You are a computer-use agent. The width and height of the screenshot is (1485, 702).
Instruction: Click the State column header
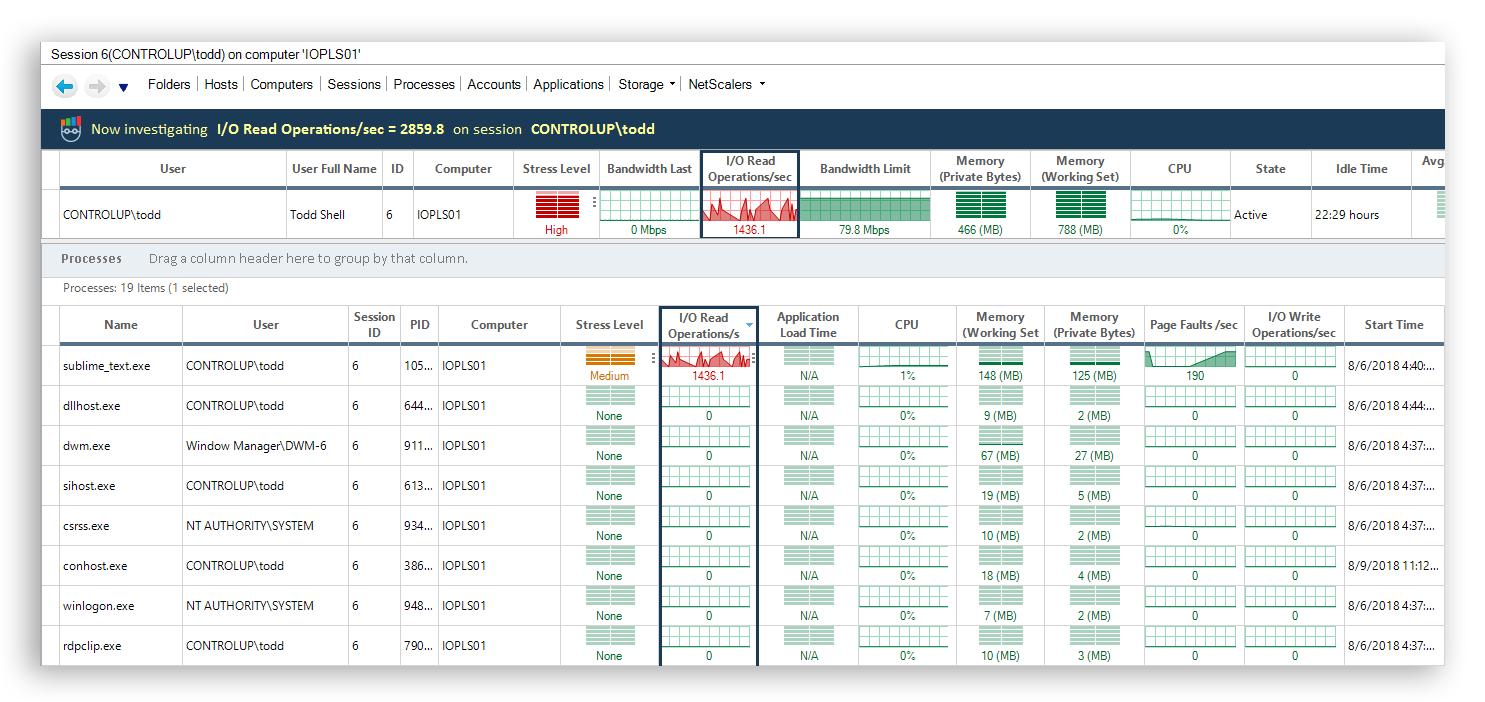click(1271, 169)
